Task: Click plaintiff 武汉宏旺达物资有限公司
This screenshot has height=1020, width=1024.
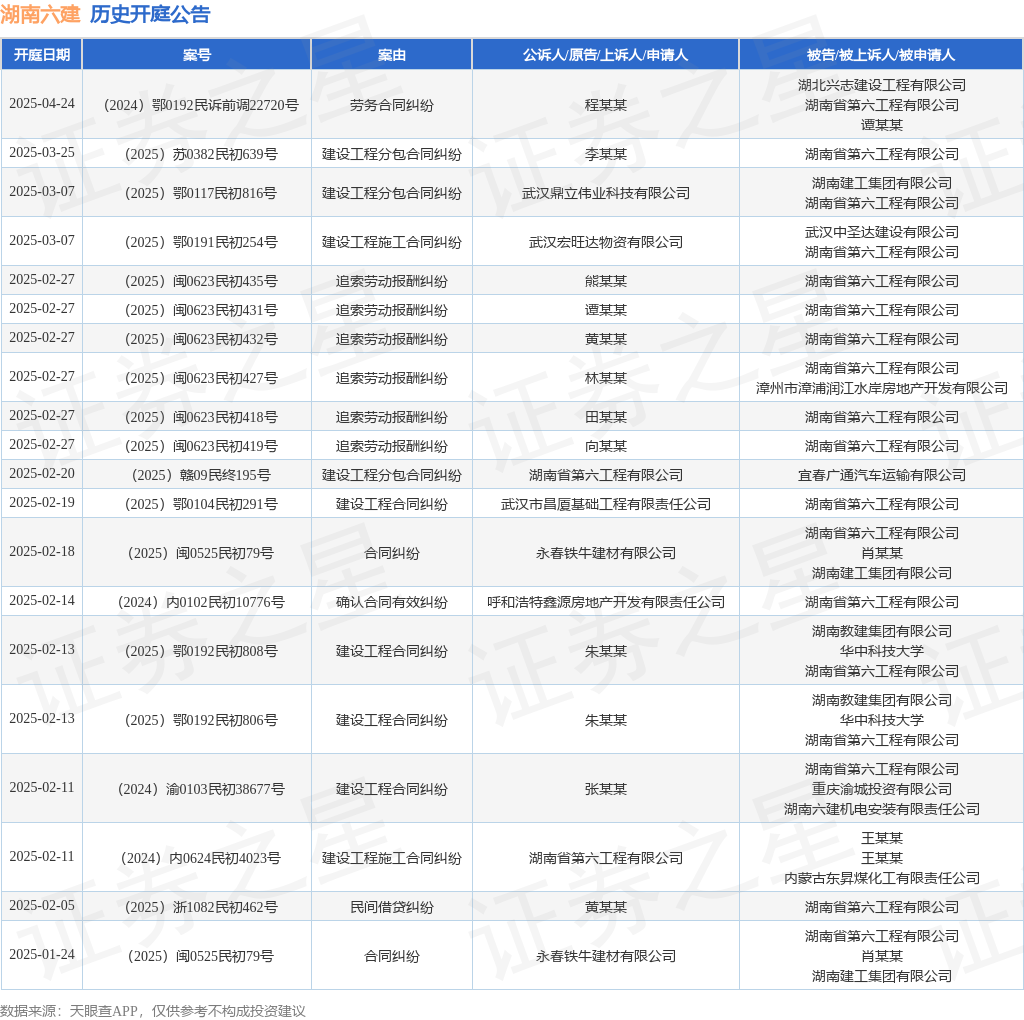Action: 605,242
